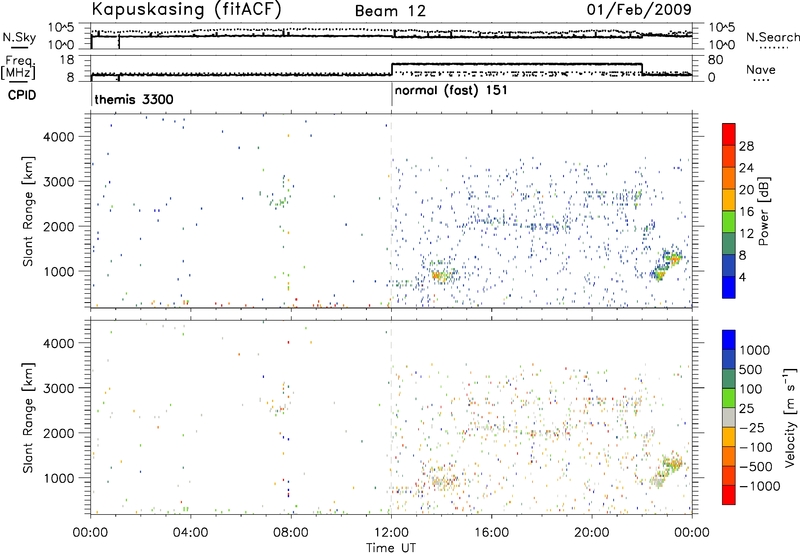800x554 pixels.
Task: Click the 'themis 3300' CPID text
Action: (134, 99)
